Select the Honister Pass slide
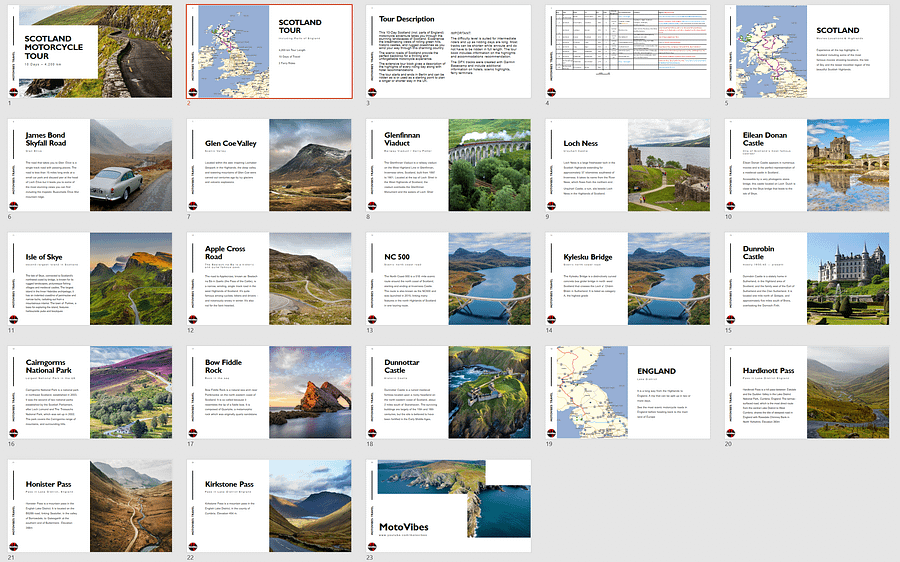900x562 pixels. pos(90,506)
